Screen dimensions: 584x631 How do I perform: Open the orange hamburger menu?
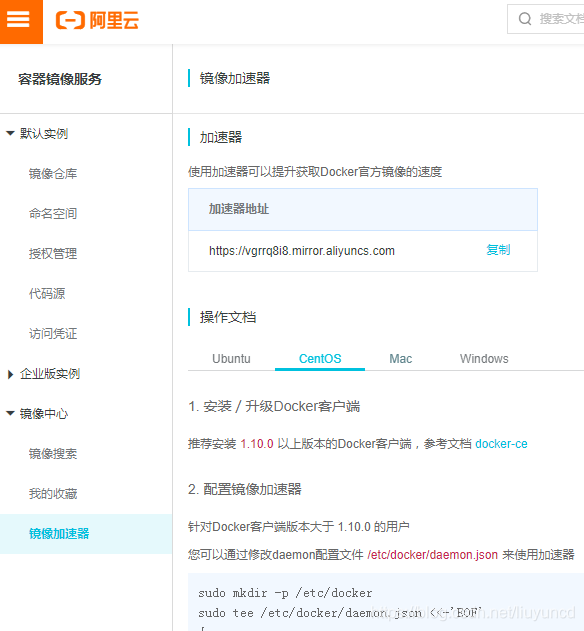tap(21, 21)
